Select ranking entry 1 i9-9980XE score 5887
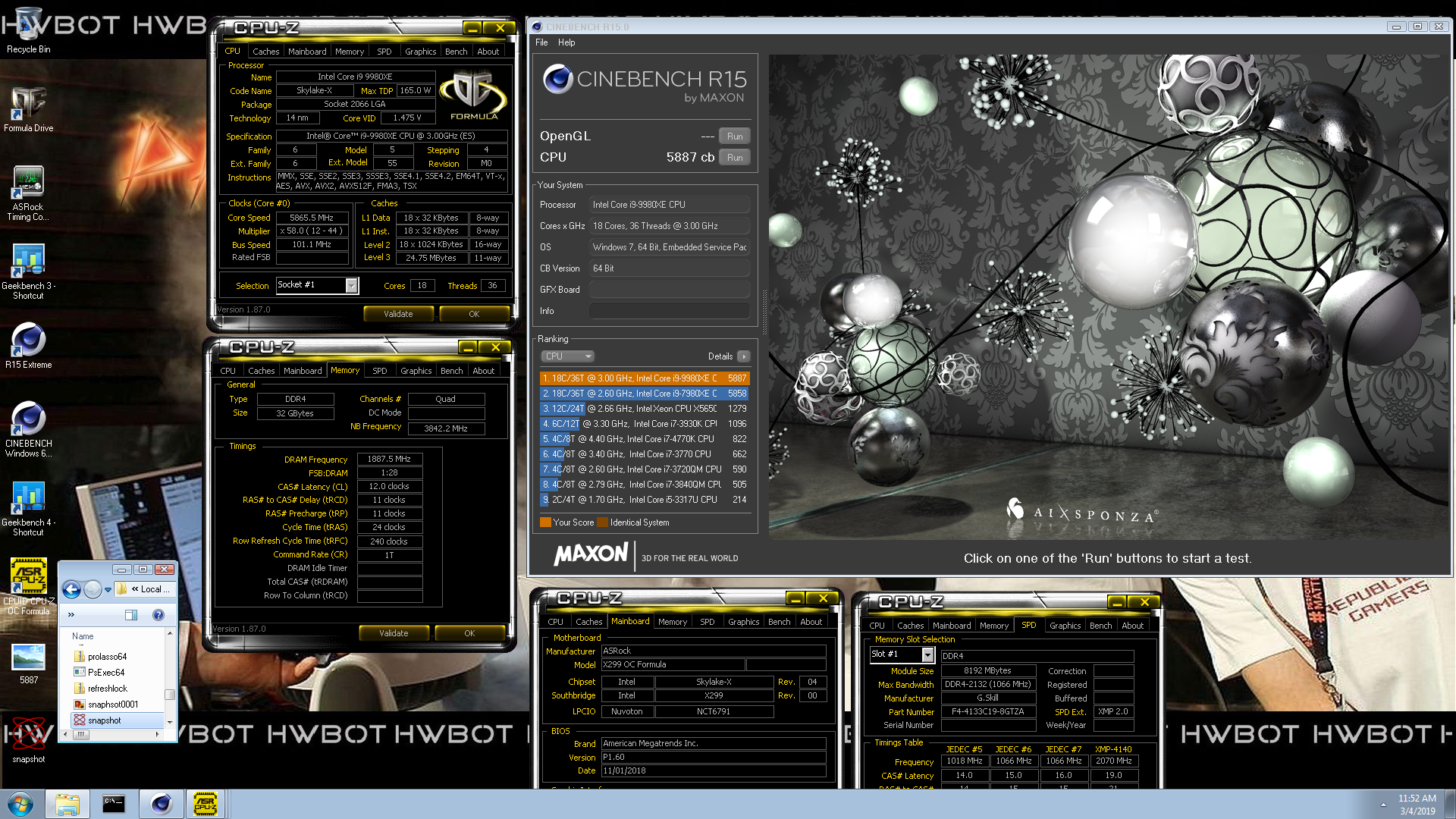 pos(645,378)
